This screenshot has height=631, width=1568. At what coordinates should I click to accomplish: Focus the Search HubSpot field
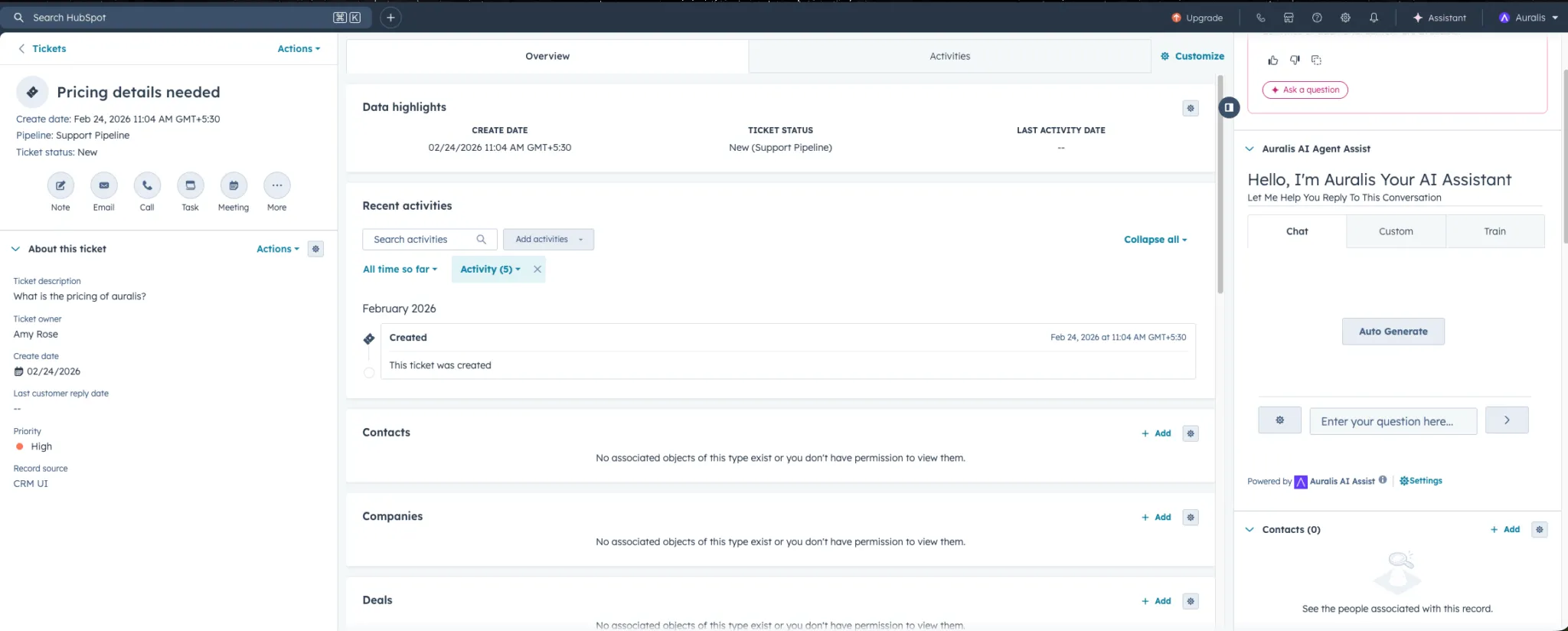coord(187,17)
